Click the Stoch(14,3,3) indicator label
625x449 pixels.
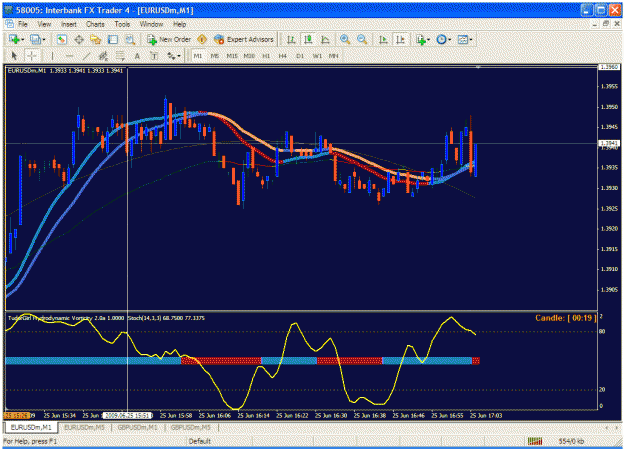point(166,318)
